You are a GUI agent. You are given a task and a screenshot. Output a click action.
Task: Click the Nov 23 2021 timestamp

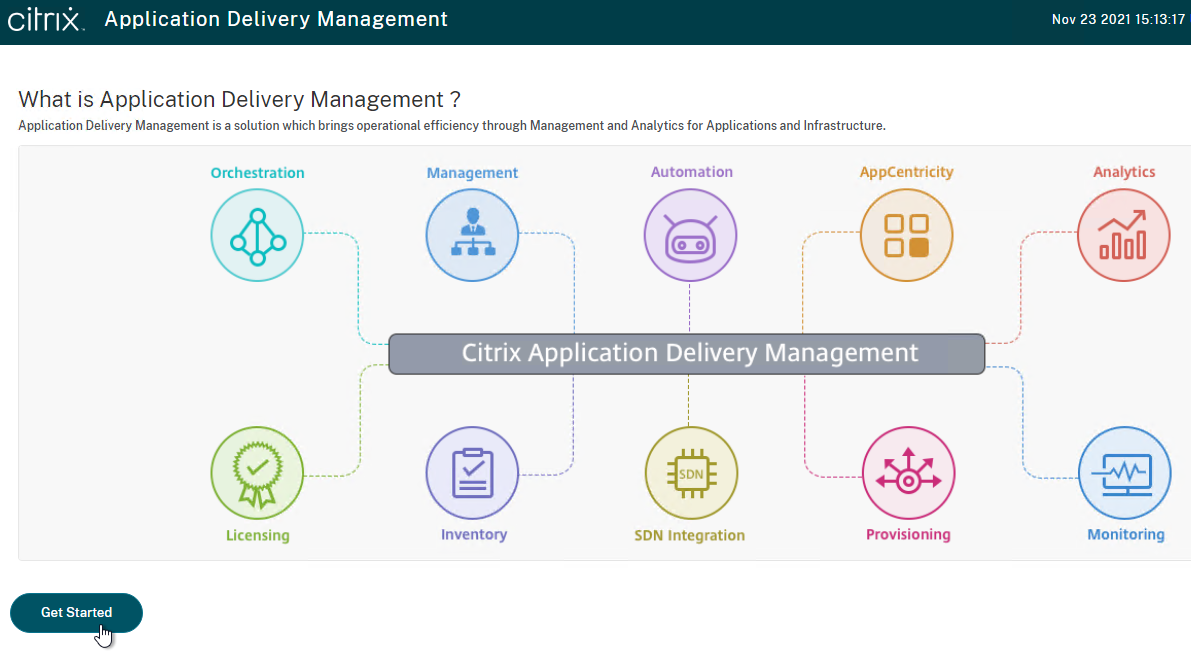pyautogui.click(x=1118, y=20)
